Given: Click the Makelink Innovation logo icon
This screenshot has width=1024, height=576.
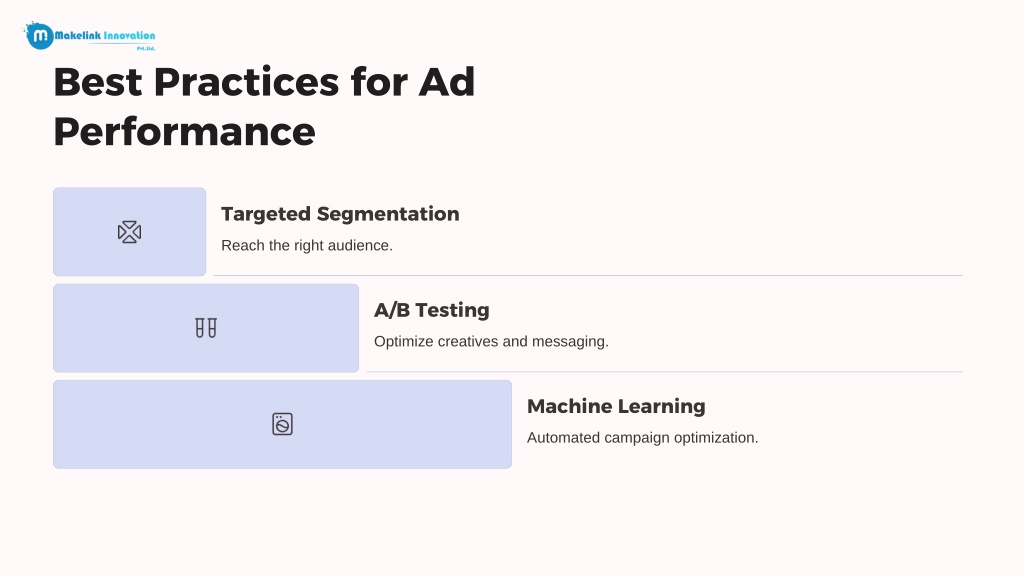Looking at the screenshot, I should pyautogui.click(x=39, y=36).
